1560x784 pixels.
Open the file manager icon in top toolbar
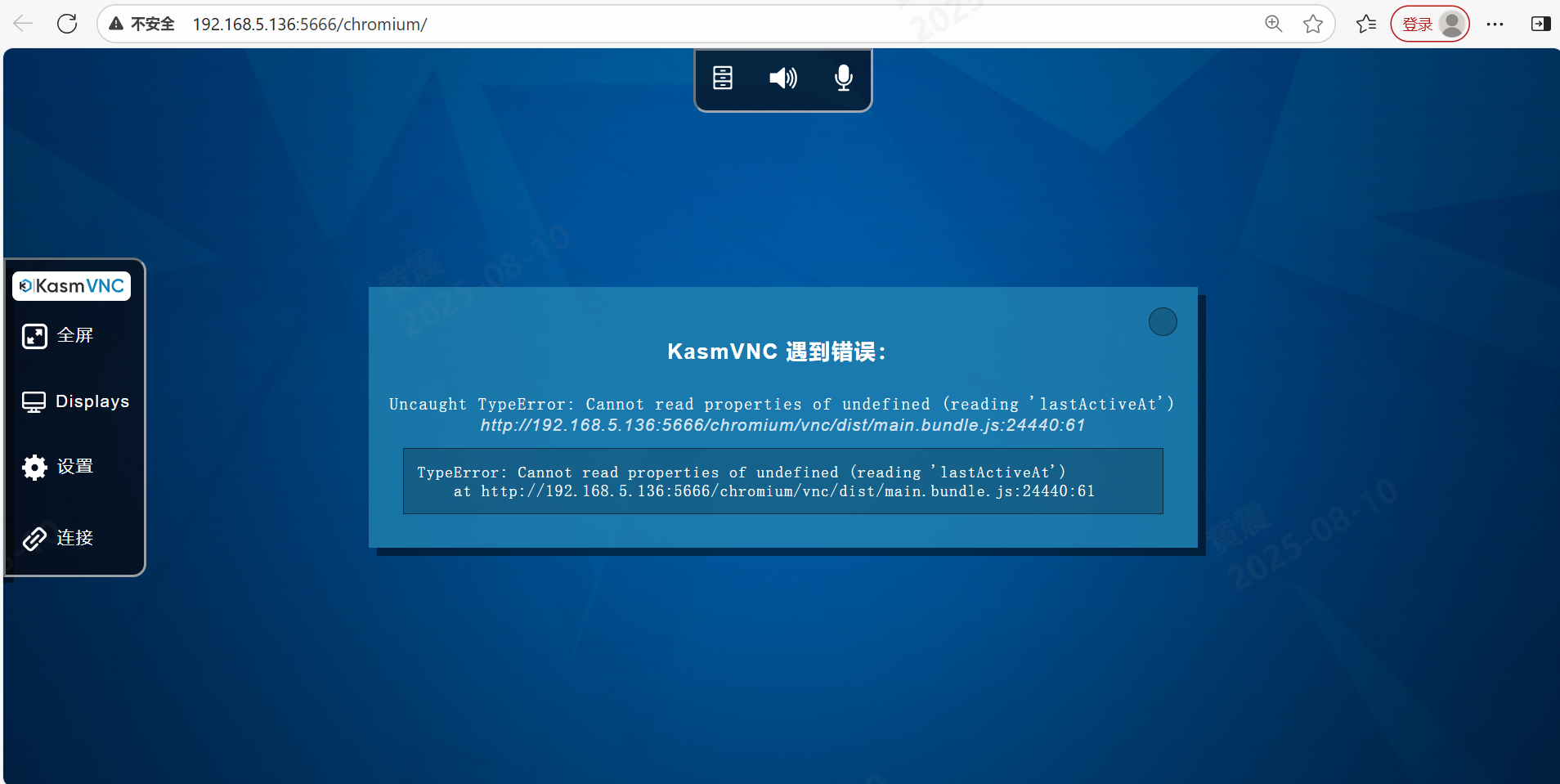(723, 78)
